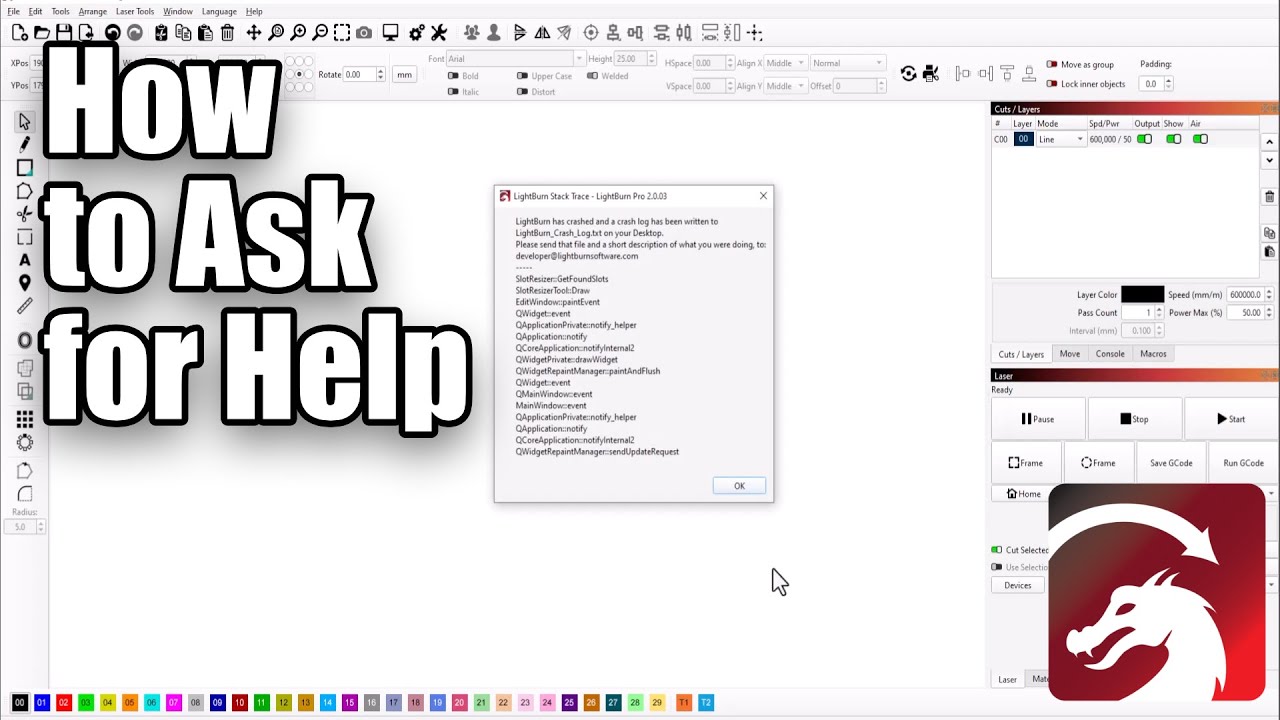Open Preview with the monitor icon
Viewport: 1280px width, 720px height.
pyautogui.click(x=390, y=33)
